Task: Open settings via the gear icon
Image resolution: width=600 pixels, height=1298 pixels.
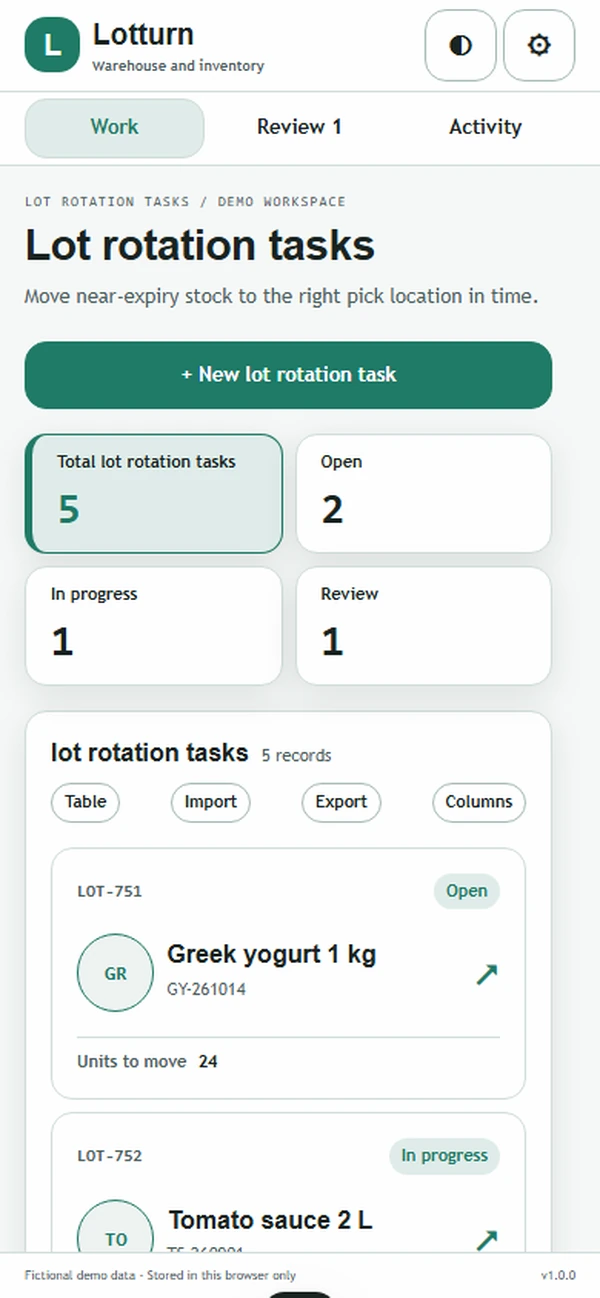Action: click(x=539, y=45)
